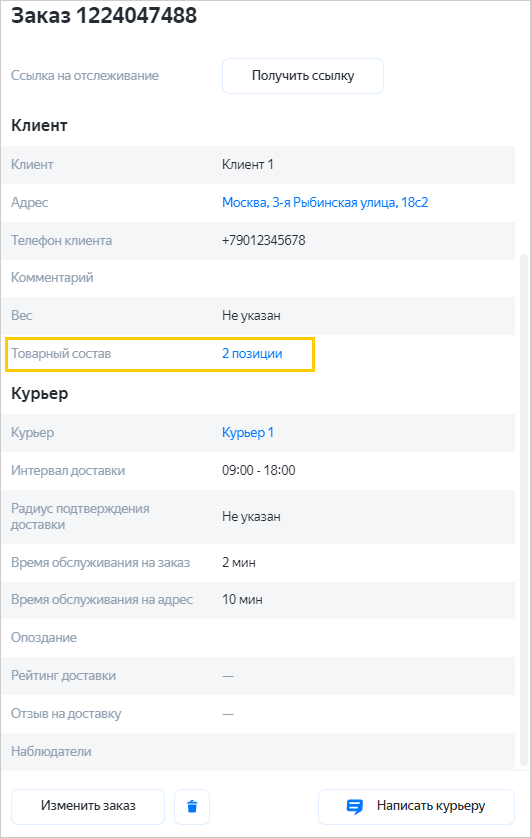
Task: Open Курьер 1 link
Action: [248, 432]
